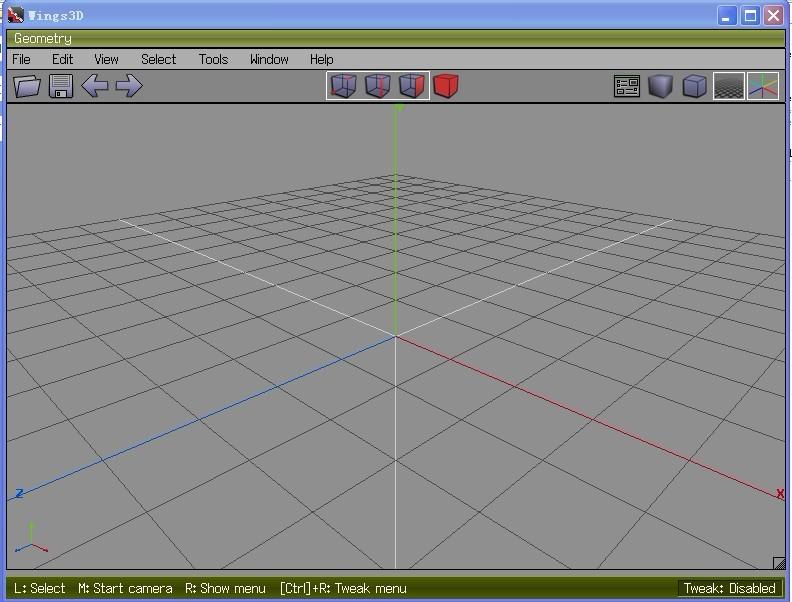Viewport: 792px width, 602px height.
Task: Toggle axes display icon
Action: coord(763,86)
